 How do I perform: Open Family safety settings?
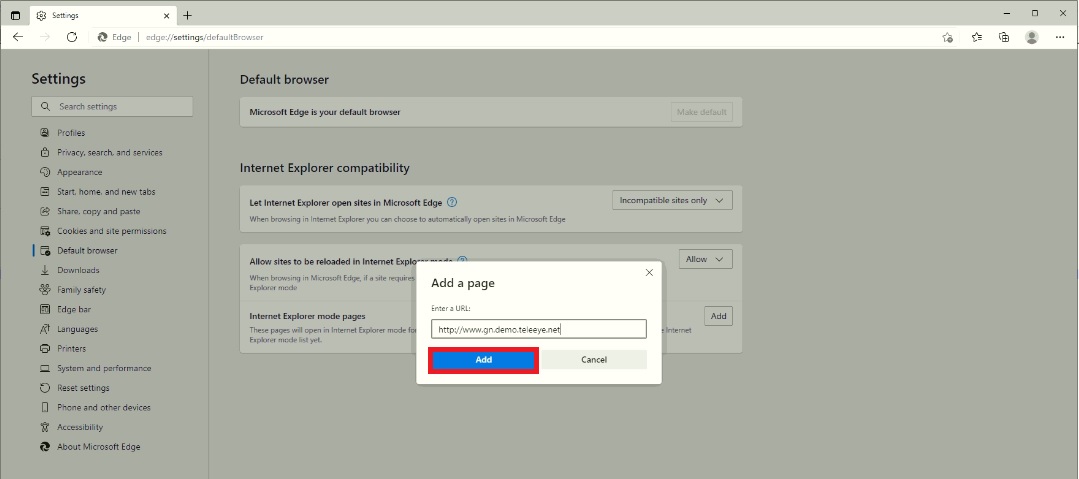[81, 290]
